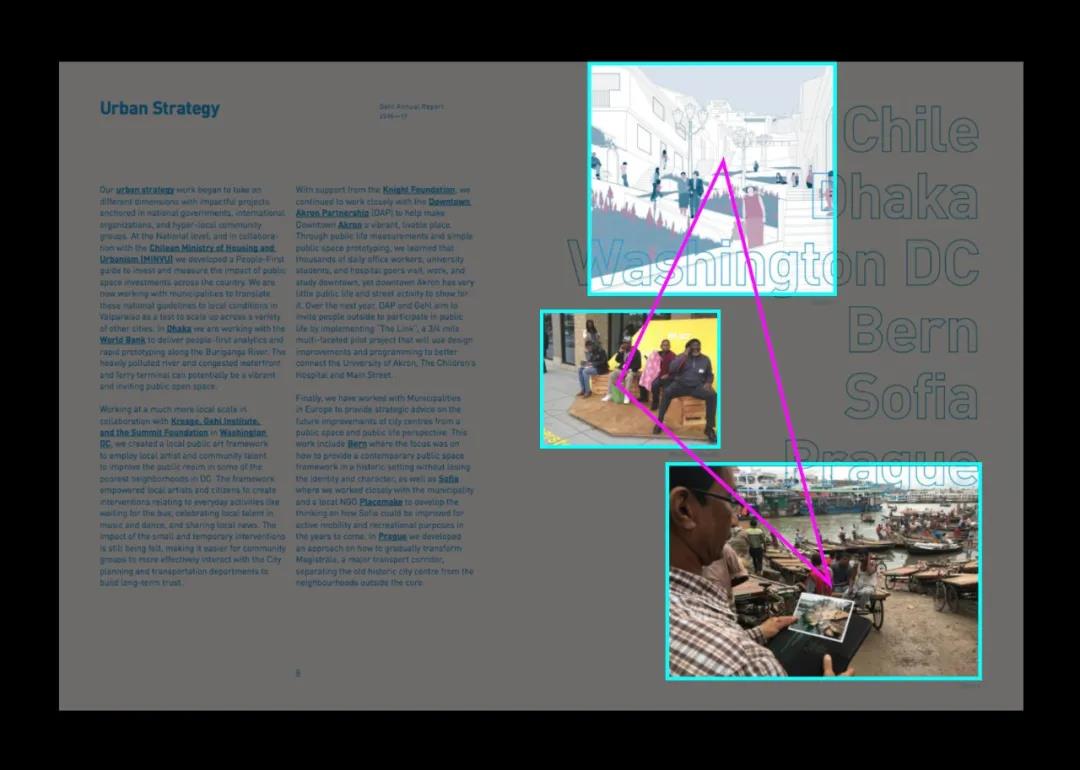This screenshot has height=770, width=1080.
Task: Click the Washington DC link in body text
Action: 183,438
